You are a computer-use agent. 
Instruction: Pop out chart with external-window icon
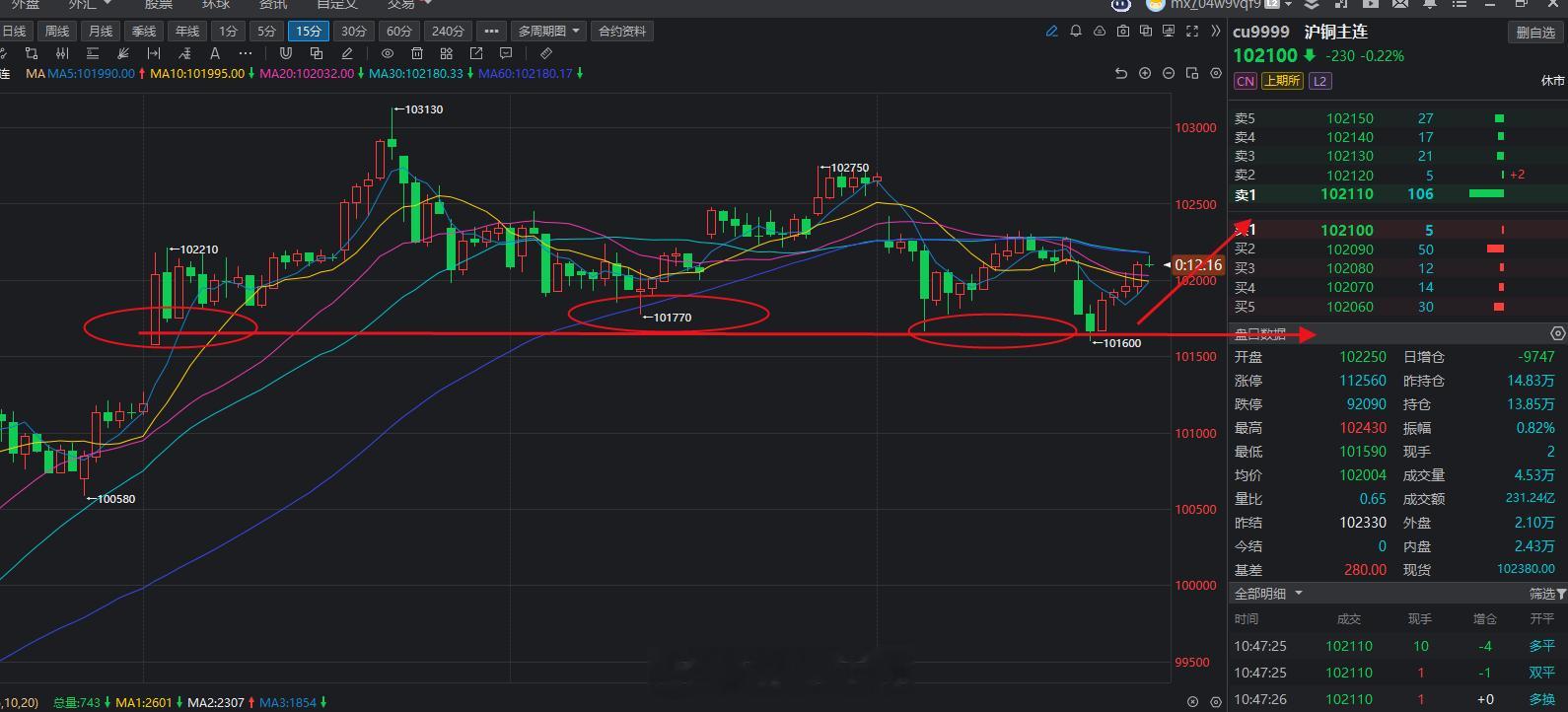pyautogui.click(x=476, y=53)
